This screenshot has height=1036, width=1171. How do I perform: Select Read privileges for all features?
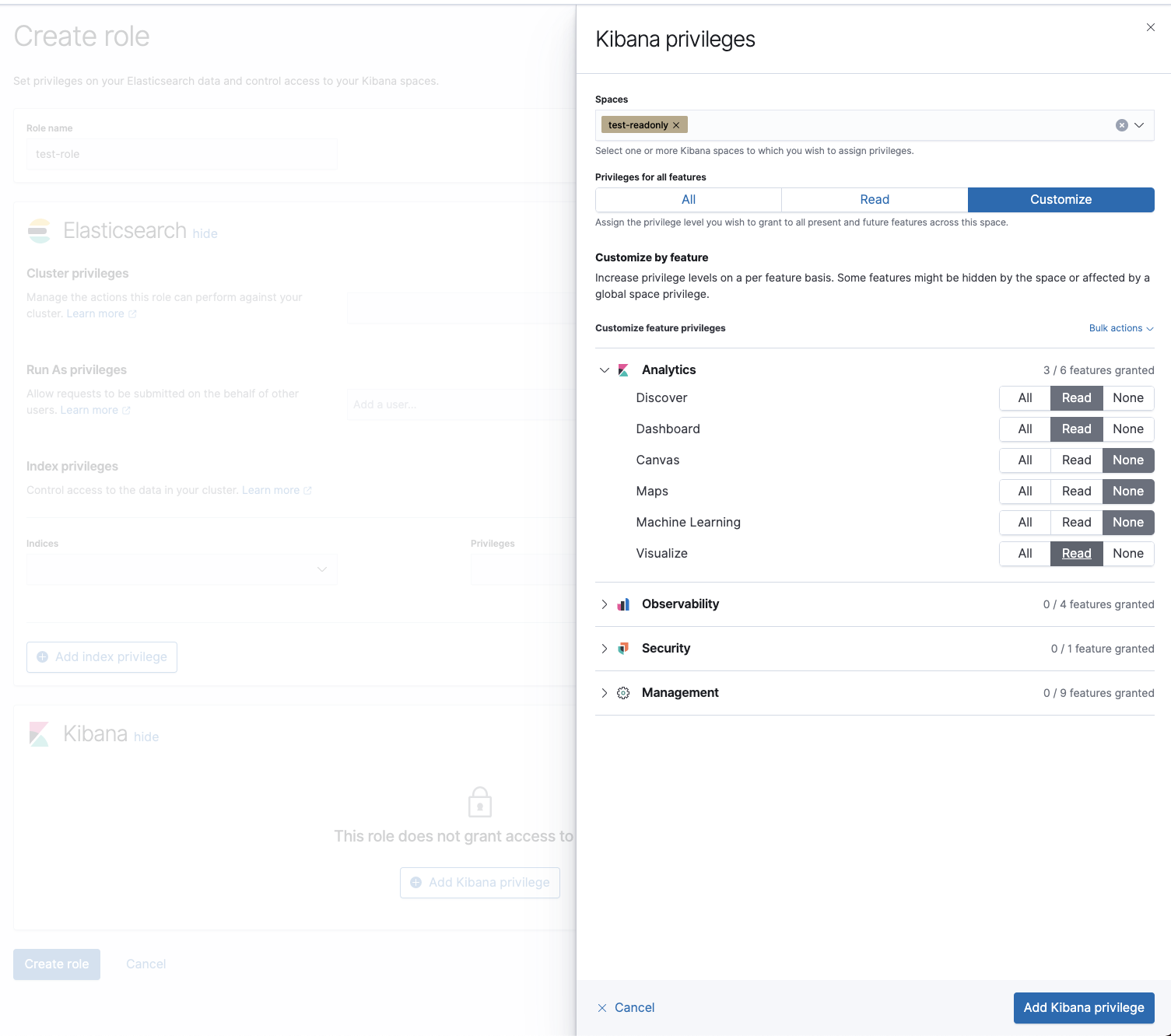[875, 200]
